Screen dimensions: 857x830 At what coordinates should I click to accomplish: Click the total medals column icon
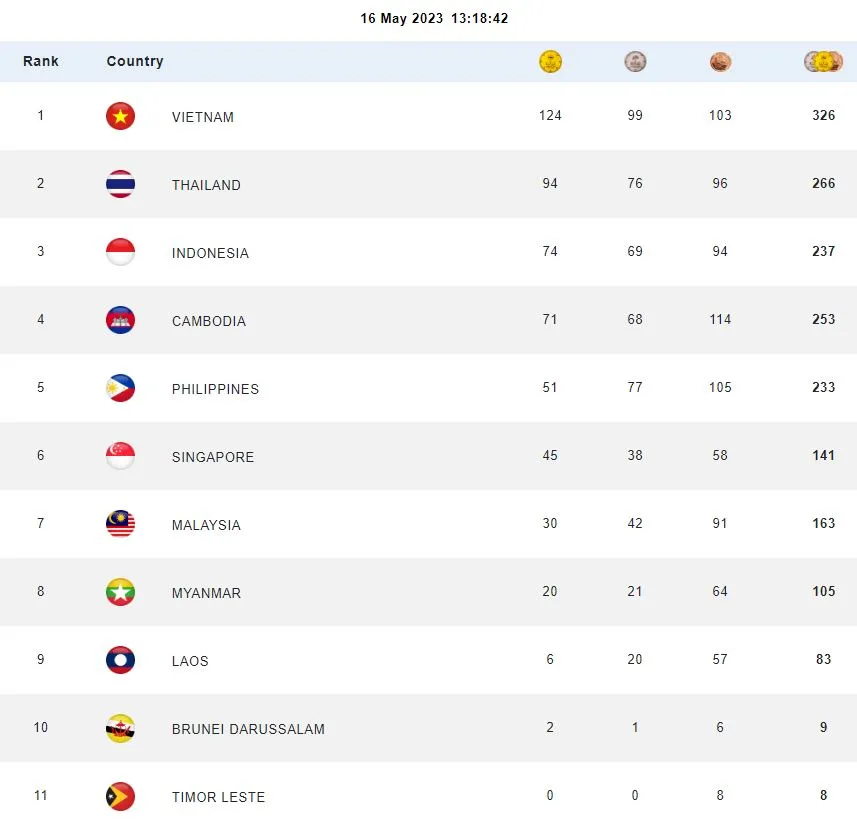click(823, 62)
